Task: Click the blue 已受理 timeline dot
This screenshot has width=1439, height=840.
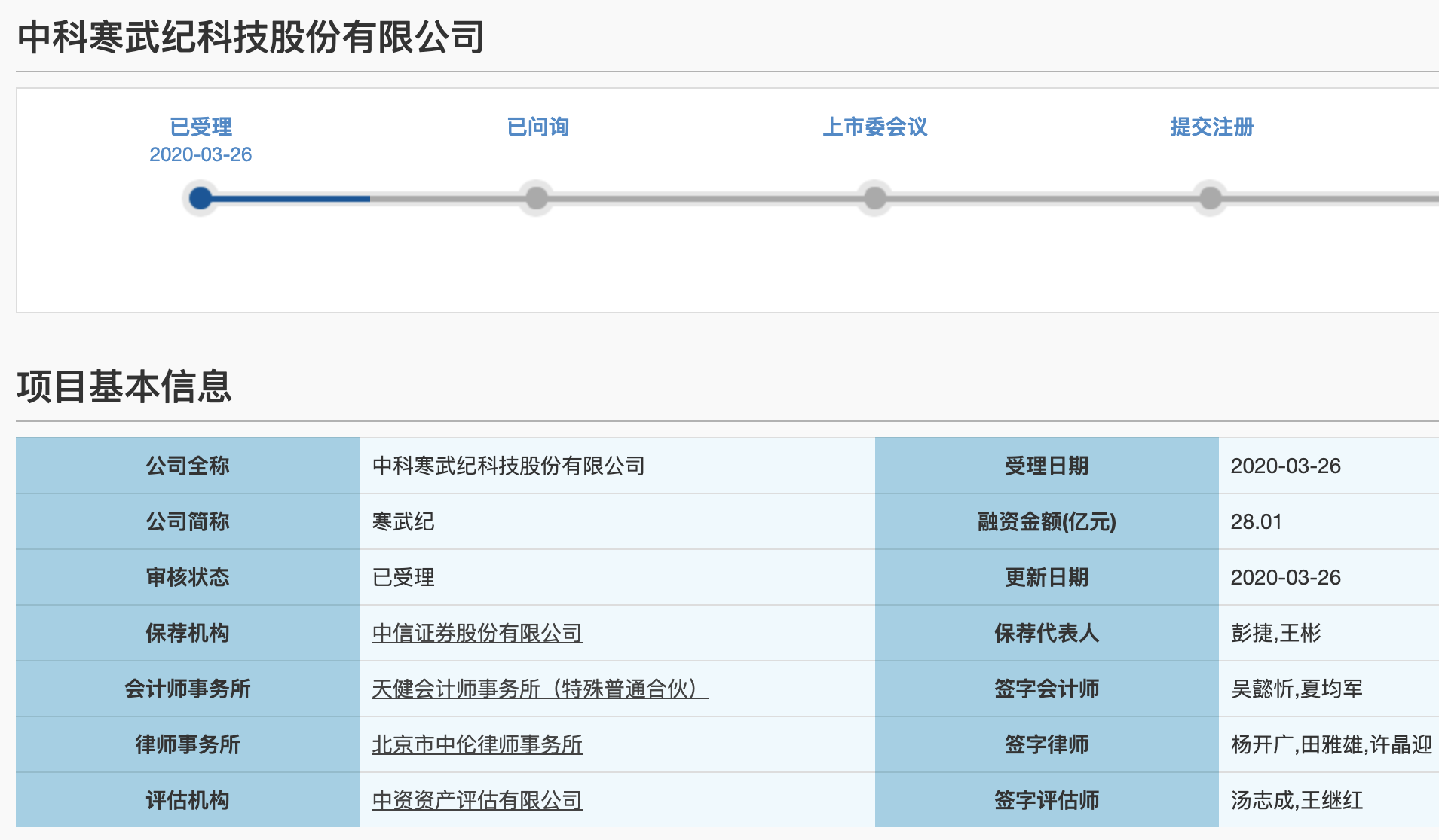Action: [x=201, y=198]
